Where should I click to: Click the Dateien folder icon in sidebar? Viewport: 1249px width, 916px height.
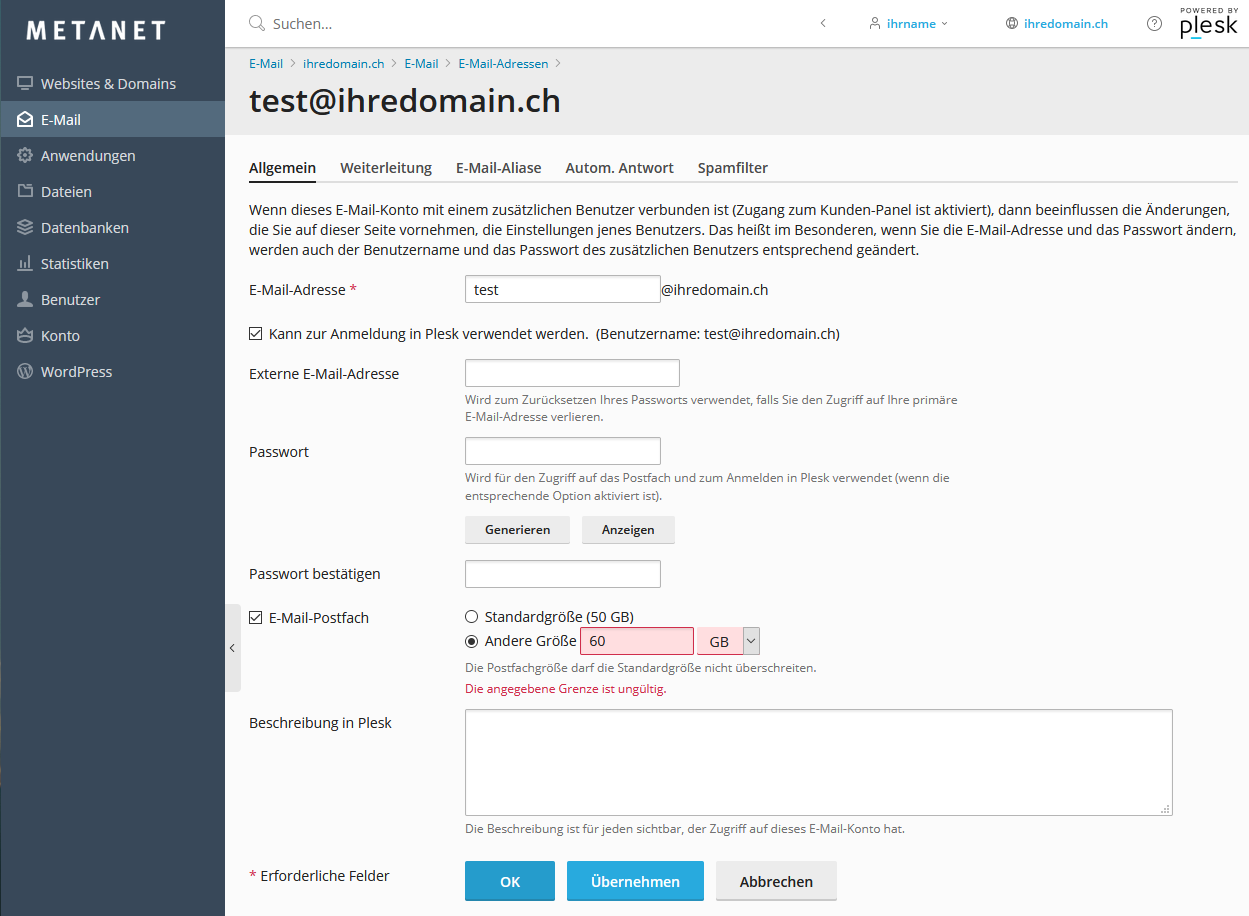[25, 192]
